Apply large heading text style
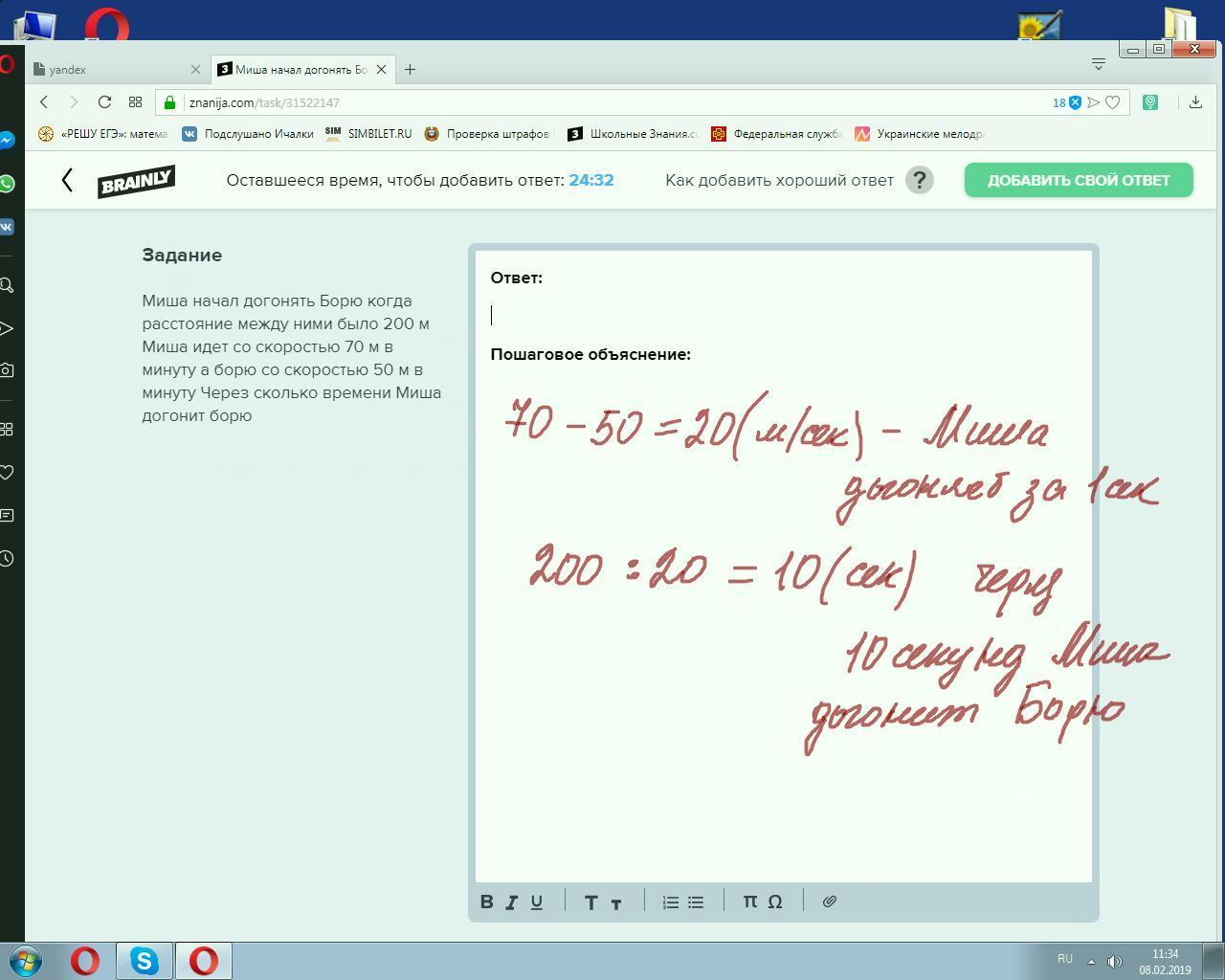This screenshot has height=980, width=1225. point(590,902)
